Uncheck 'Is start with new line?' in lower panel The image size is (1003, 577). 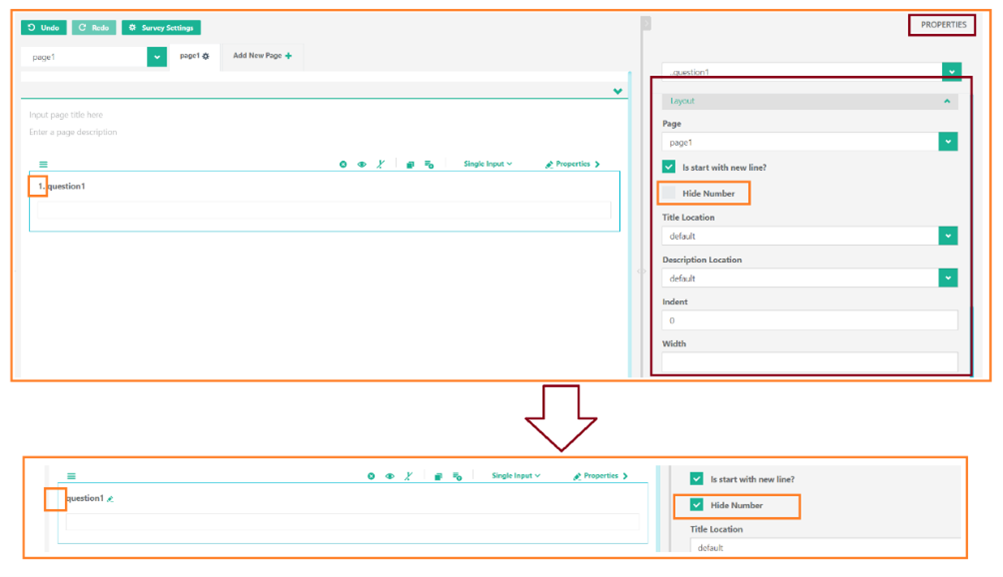click(x=697, y=478)
